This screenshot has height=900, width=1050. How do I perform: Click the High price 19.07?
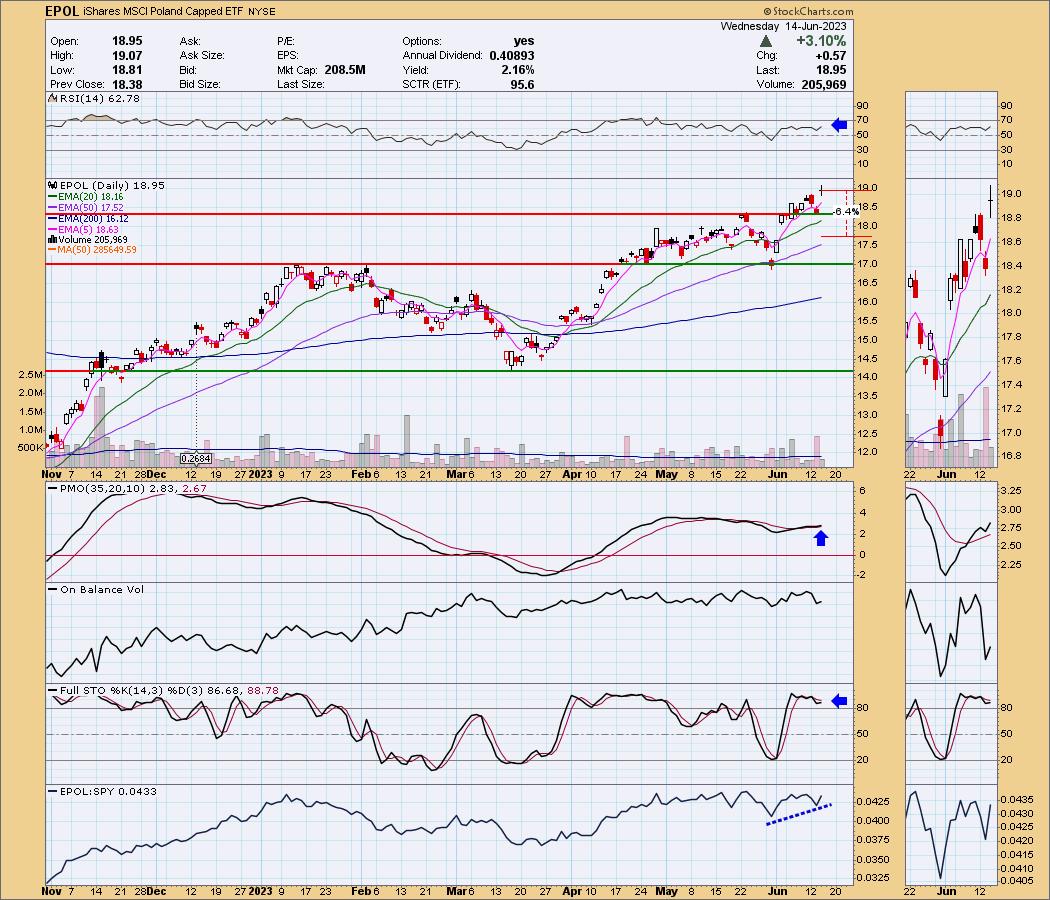[x=127, y=56]
